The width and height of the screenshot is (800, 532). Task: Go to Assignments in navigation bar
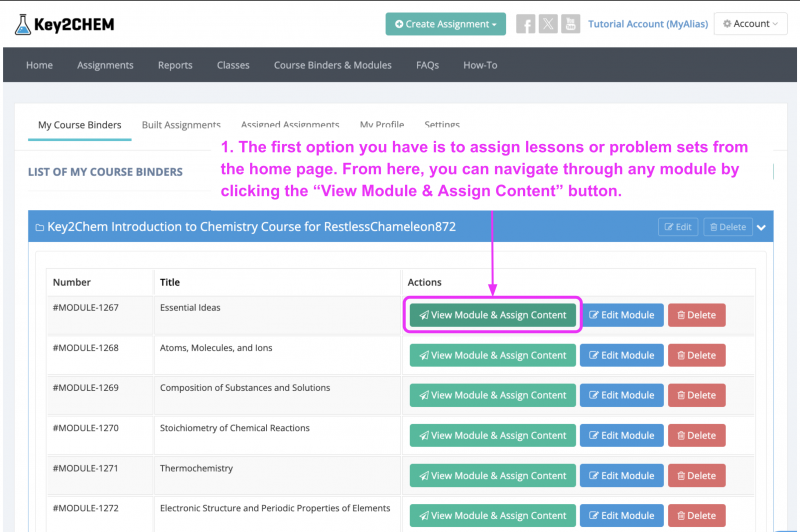[x=105, y=66]
